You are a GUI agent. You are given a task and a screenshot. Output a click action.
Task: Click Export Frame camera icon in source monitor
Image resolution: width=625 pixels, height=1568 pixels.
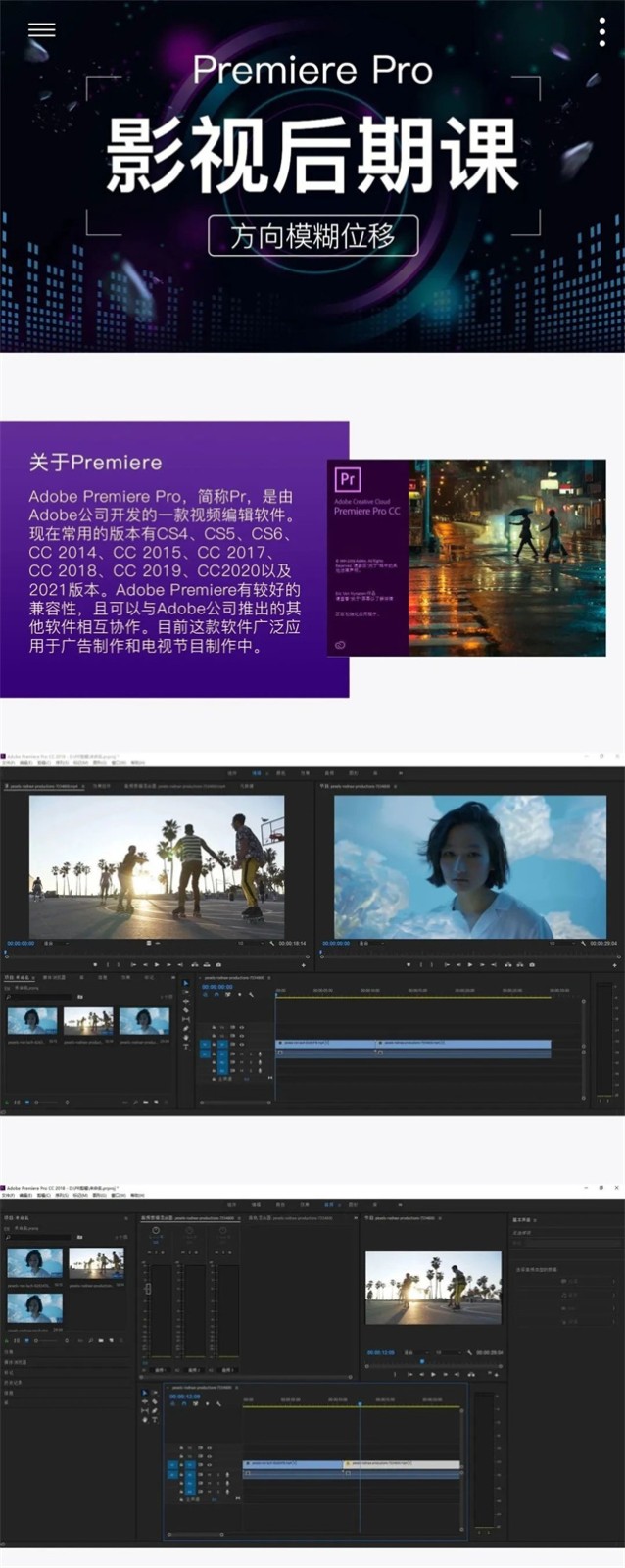click(217, 965)
